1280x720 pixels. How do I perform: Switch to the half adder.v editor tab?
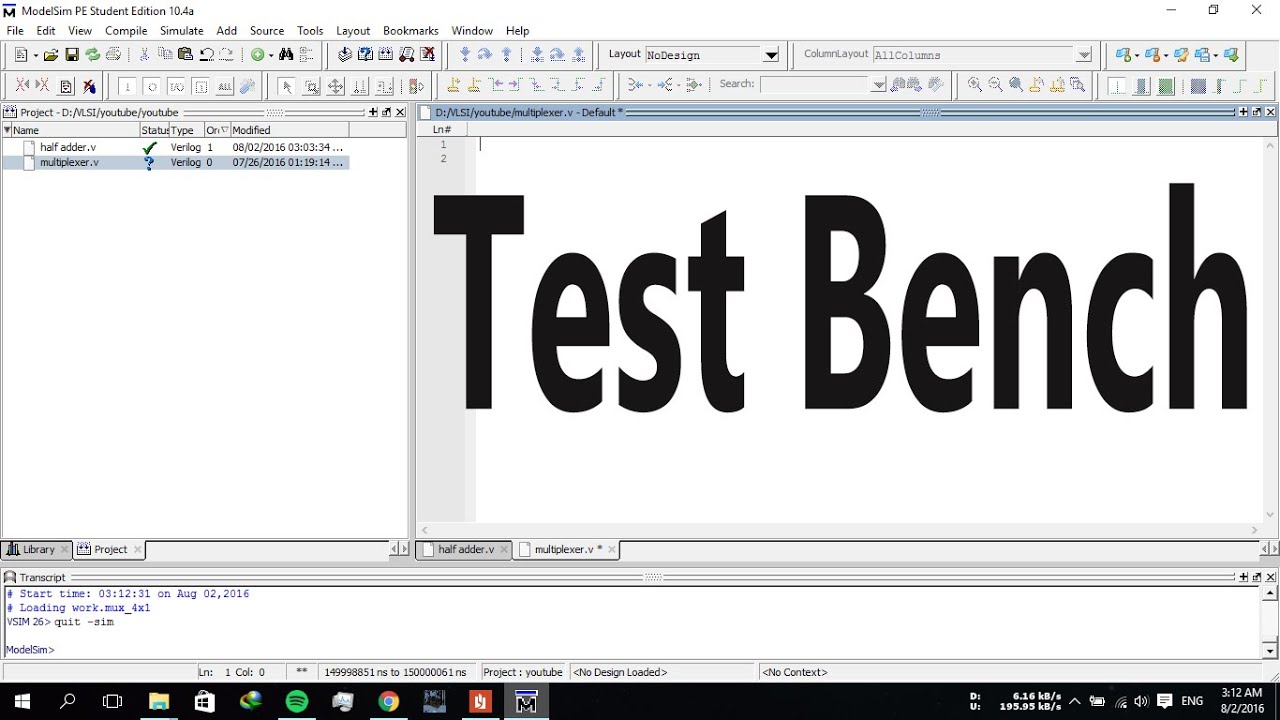point(466,549)
